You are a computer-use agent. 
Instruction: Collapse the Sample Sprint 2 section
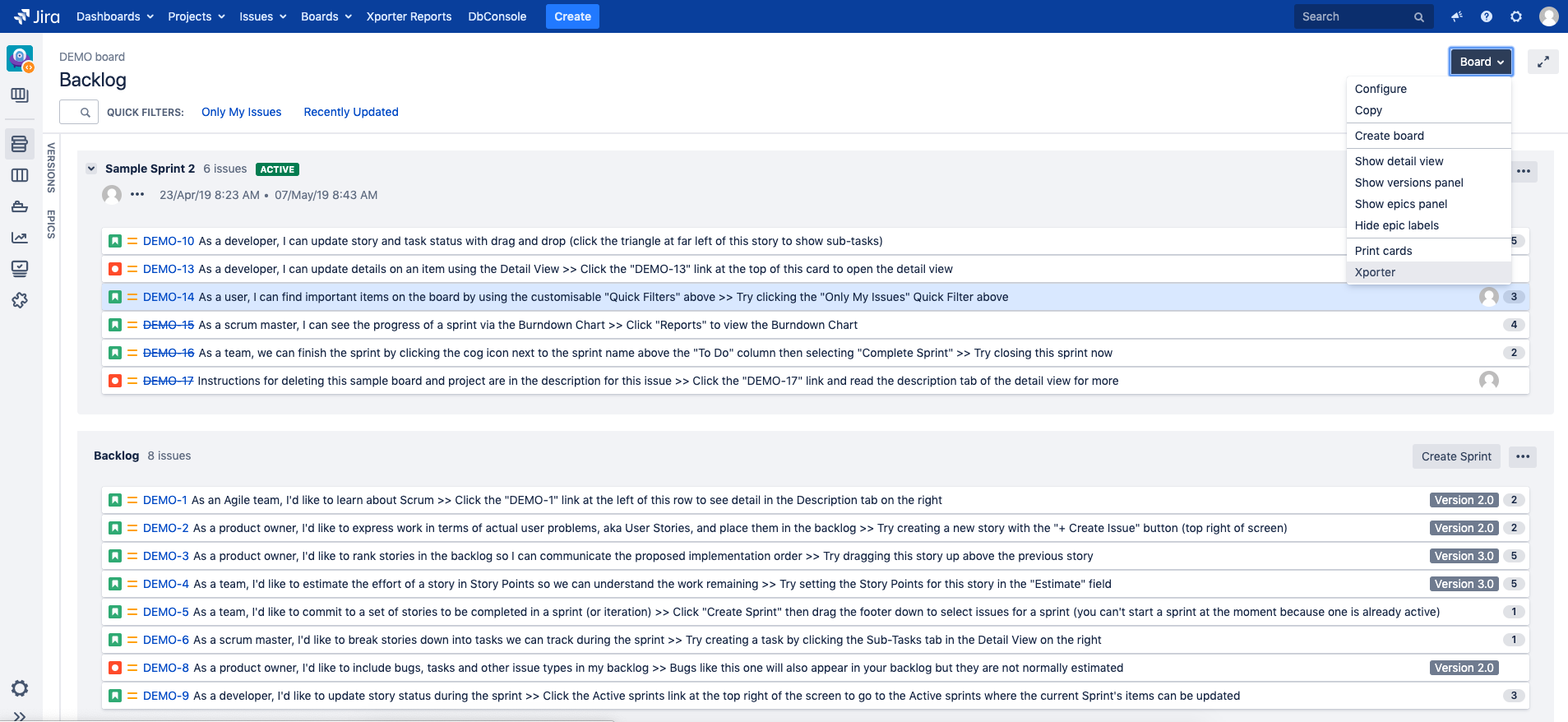91,169
